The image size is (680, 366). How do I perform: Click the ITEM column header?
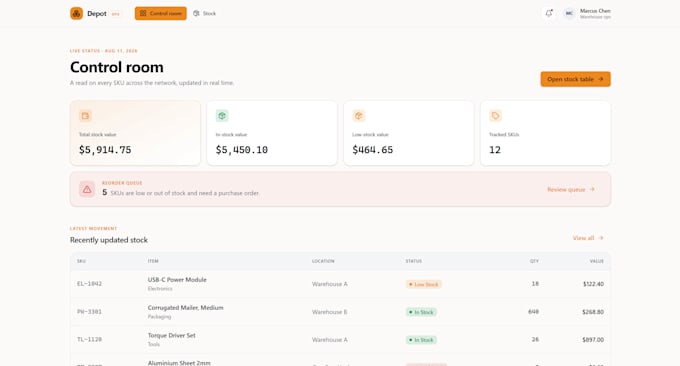(153, 261)
